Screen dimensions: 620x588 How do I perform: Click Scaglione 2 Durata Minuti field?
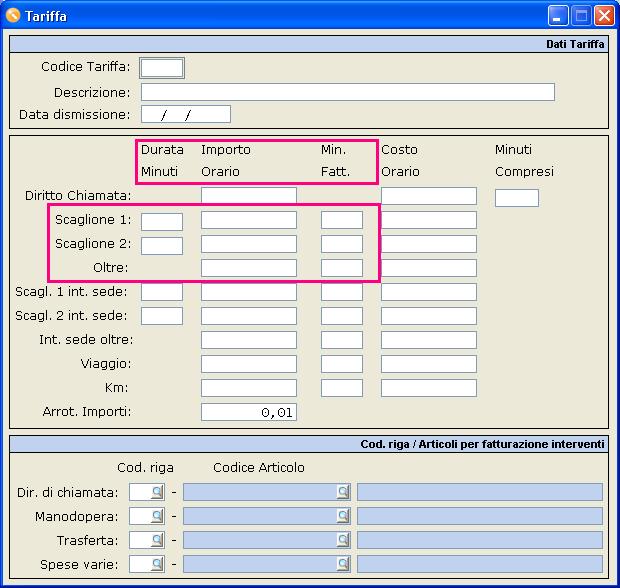click(162, 246)
